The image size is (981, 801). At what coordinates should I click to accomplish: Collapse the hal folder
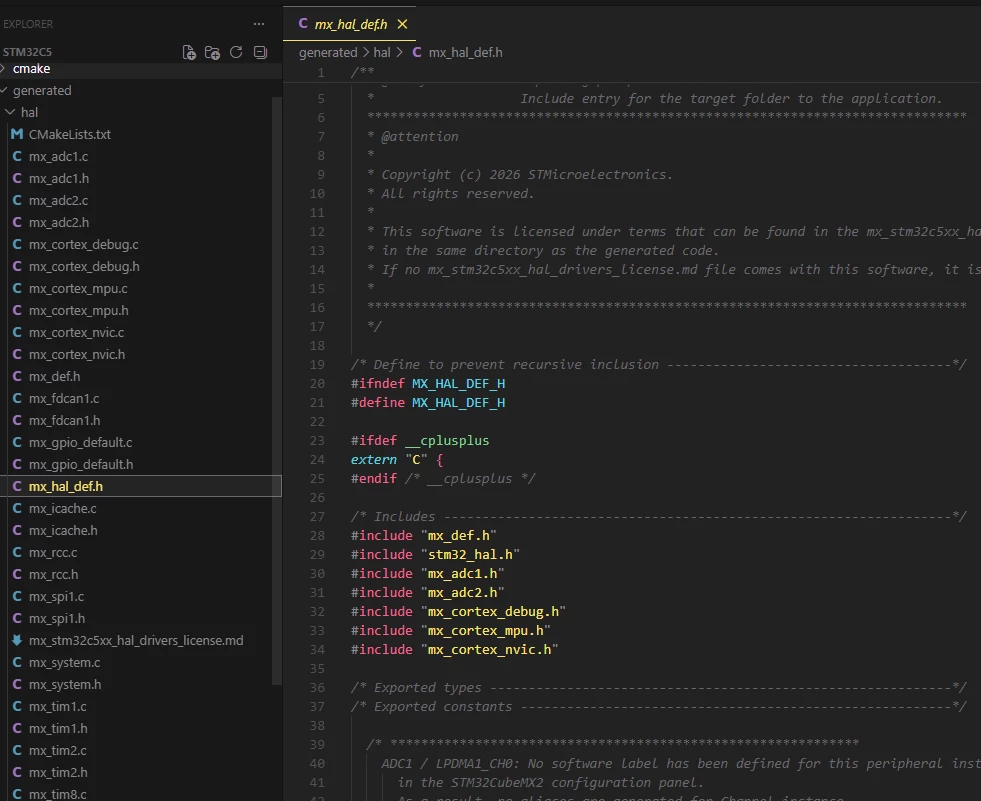tap(141, 113)
